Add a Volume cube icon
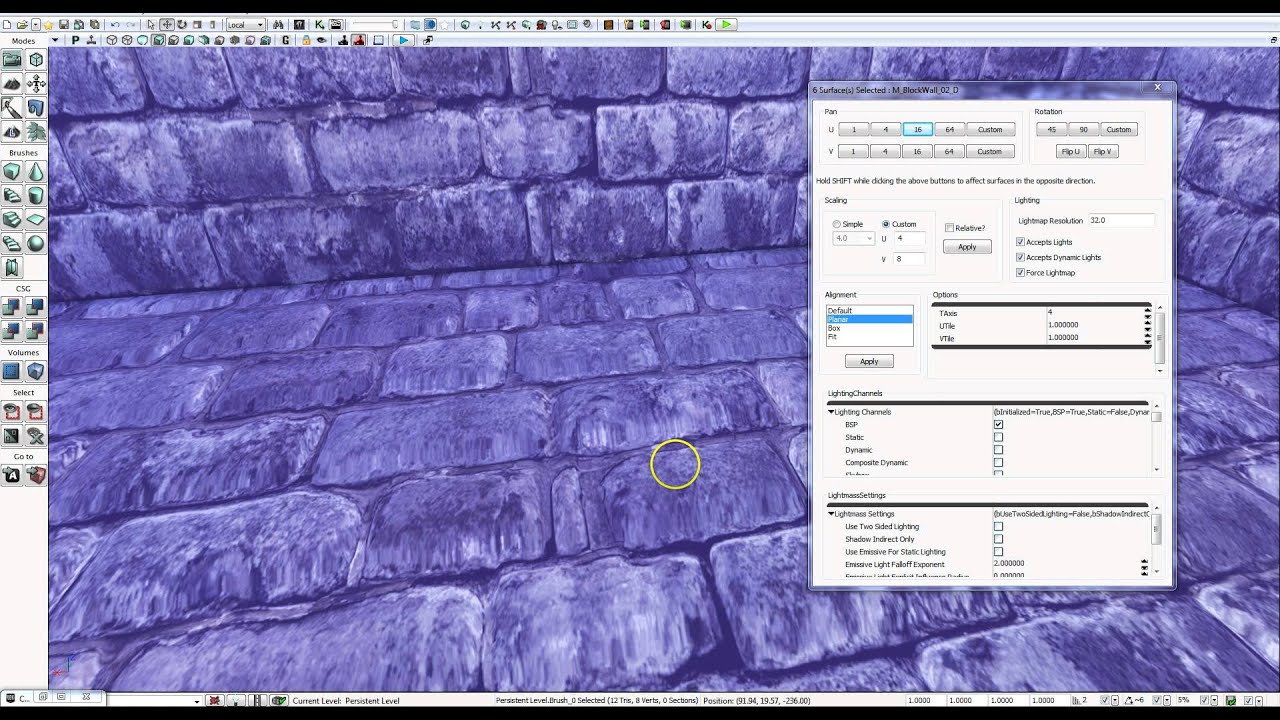The height and width of the screenshot is (720, 1280). click(36, 372)
